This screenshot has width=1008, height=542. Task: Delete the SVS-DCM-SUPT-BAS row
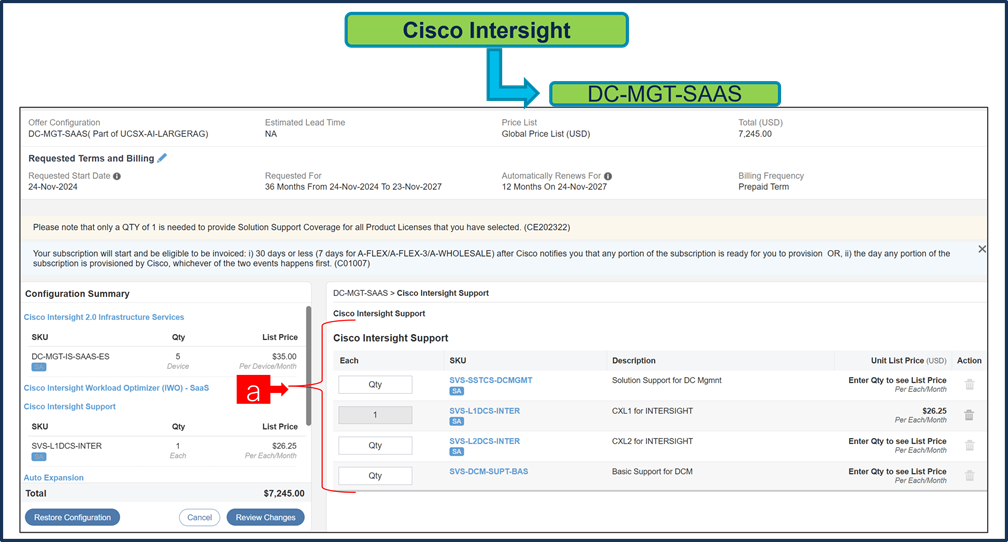tap(969, 476)
